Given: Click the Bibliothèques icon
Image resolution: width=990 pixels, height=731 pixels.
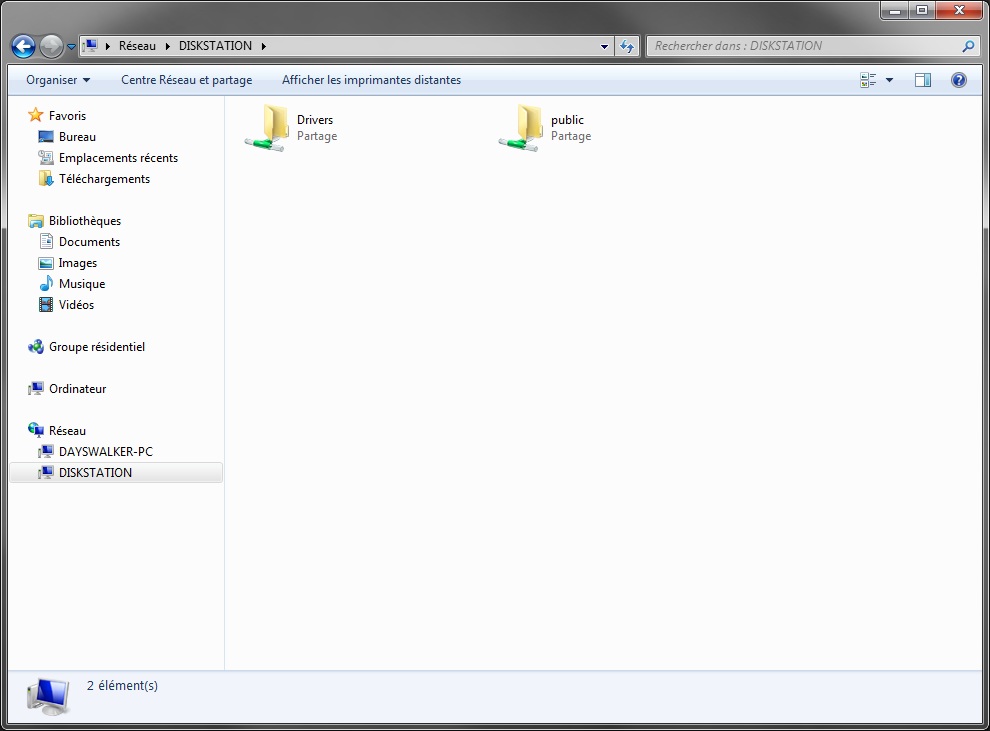Looking at the screenshot, I should (x=36, y=221).
